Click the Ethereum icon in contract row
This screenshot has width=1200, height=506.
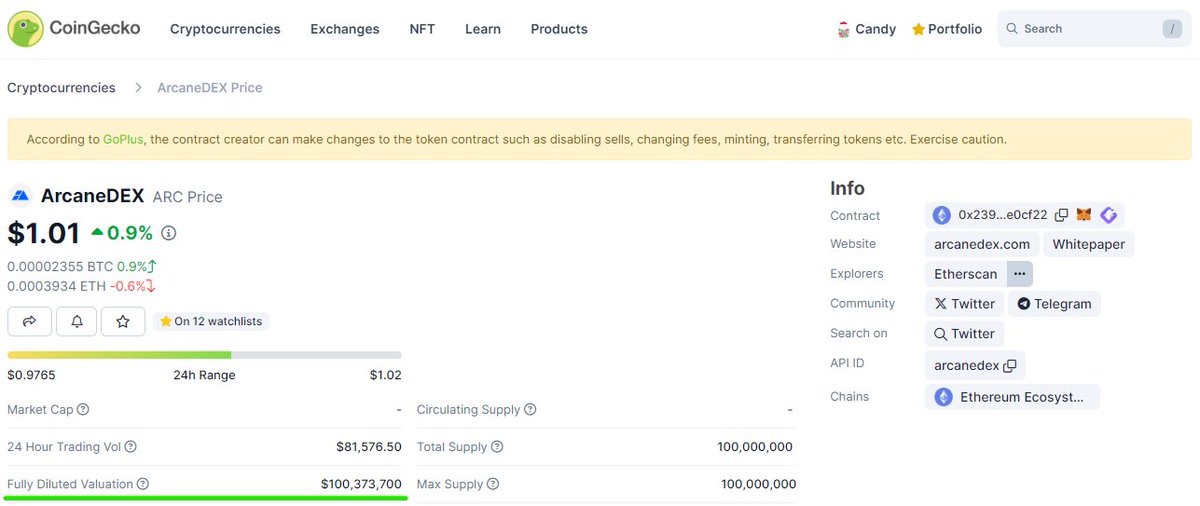click(x=941, y=215)
